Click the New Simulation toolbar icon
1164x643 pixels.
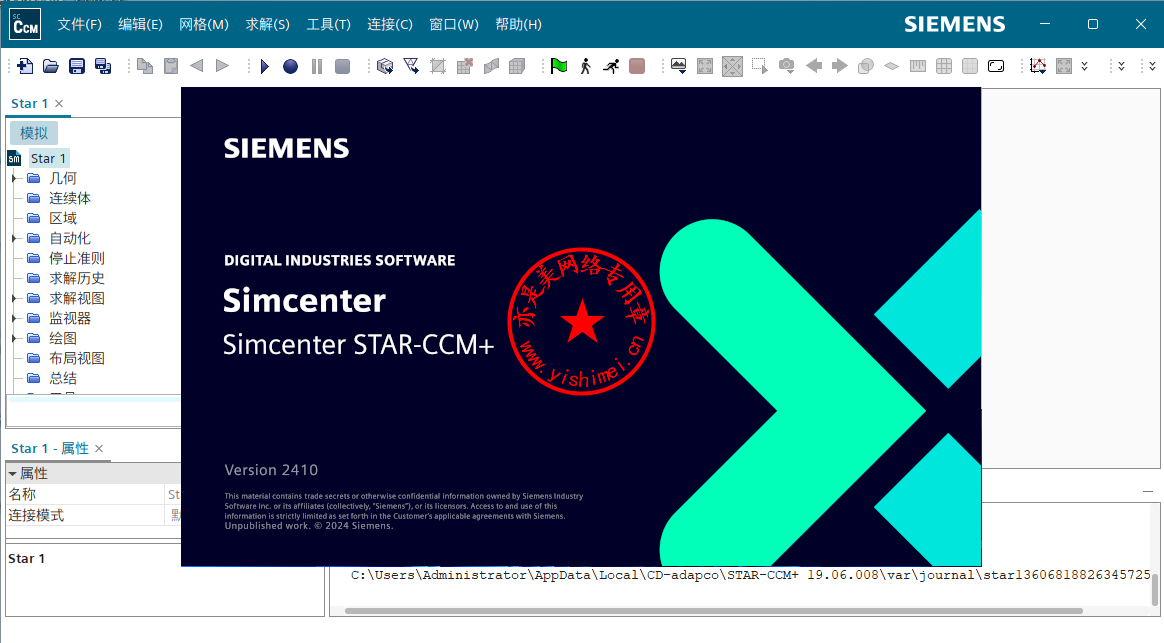24,66
